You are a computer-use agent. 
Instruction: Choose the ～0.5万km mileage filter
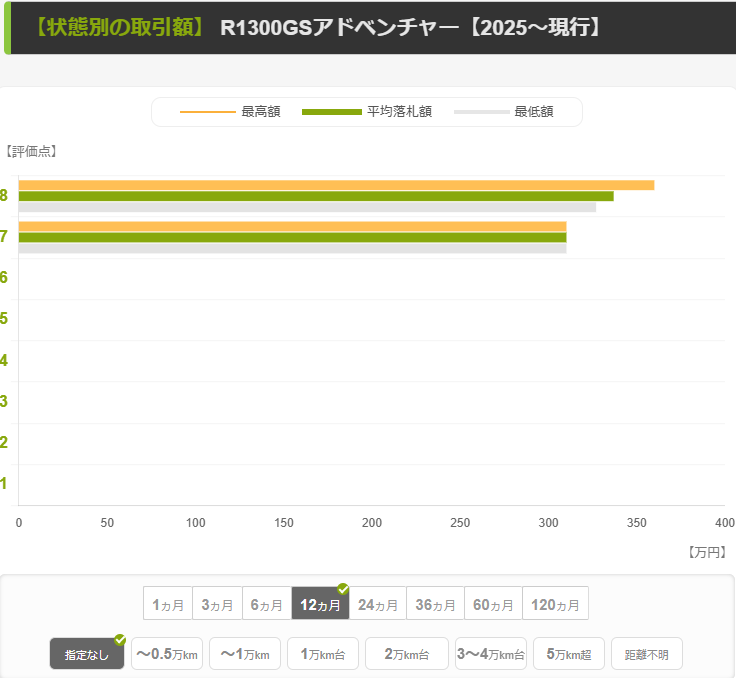167,654
